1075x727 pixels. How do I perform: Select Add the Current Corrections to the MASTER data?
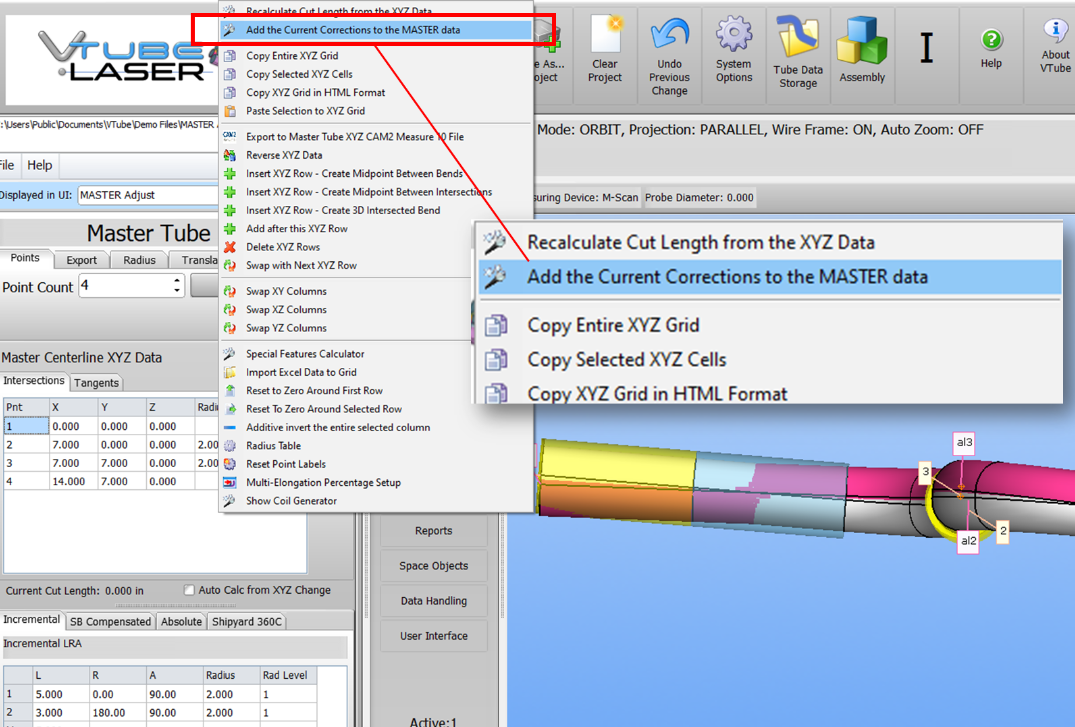(x=375, y=30)
